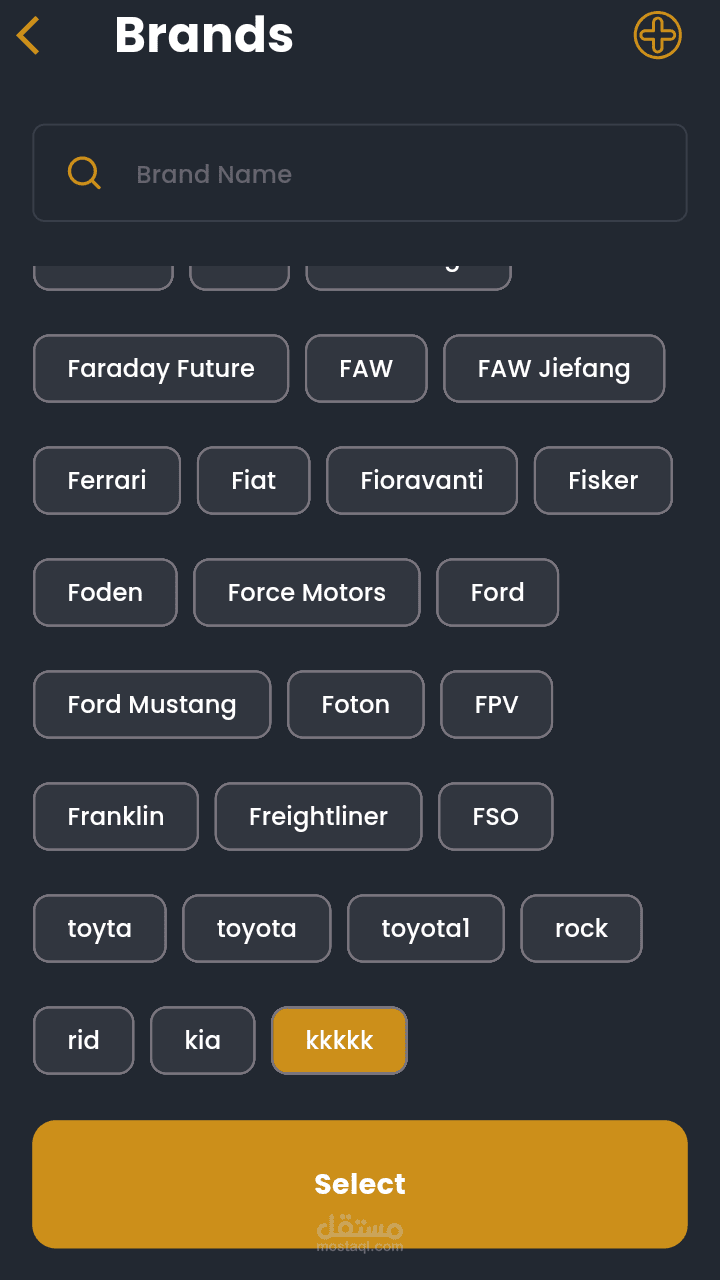The height and width of the screenshot is (1280, 720).
Task: Select the toyota brand chip
Action: coord(256,928)
